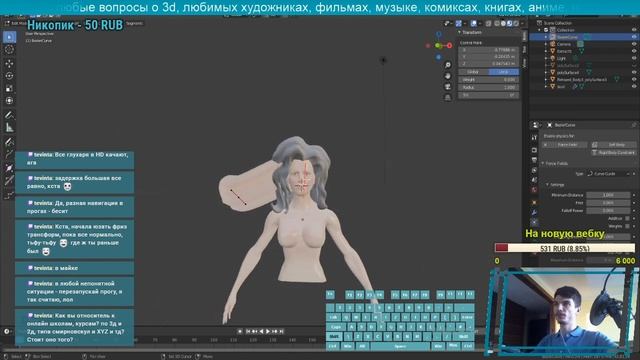Select the Randomize tool at toolbar bottom
This screenshot has width=640, height=360.
9,196
